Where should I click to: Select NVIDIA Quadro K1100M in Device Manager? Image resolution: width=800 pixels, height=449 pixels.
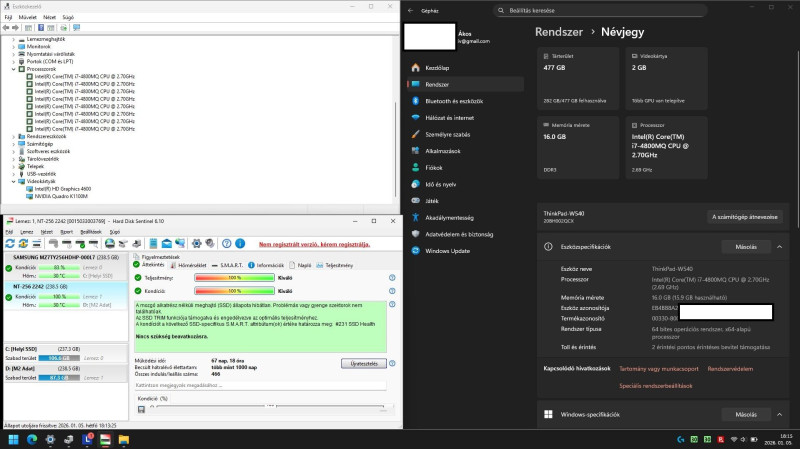point(61,196)
